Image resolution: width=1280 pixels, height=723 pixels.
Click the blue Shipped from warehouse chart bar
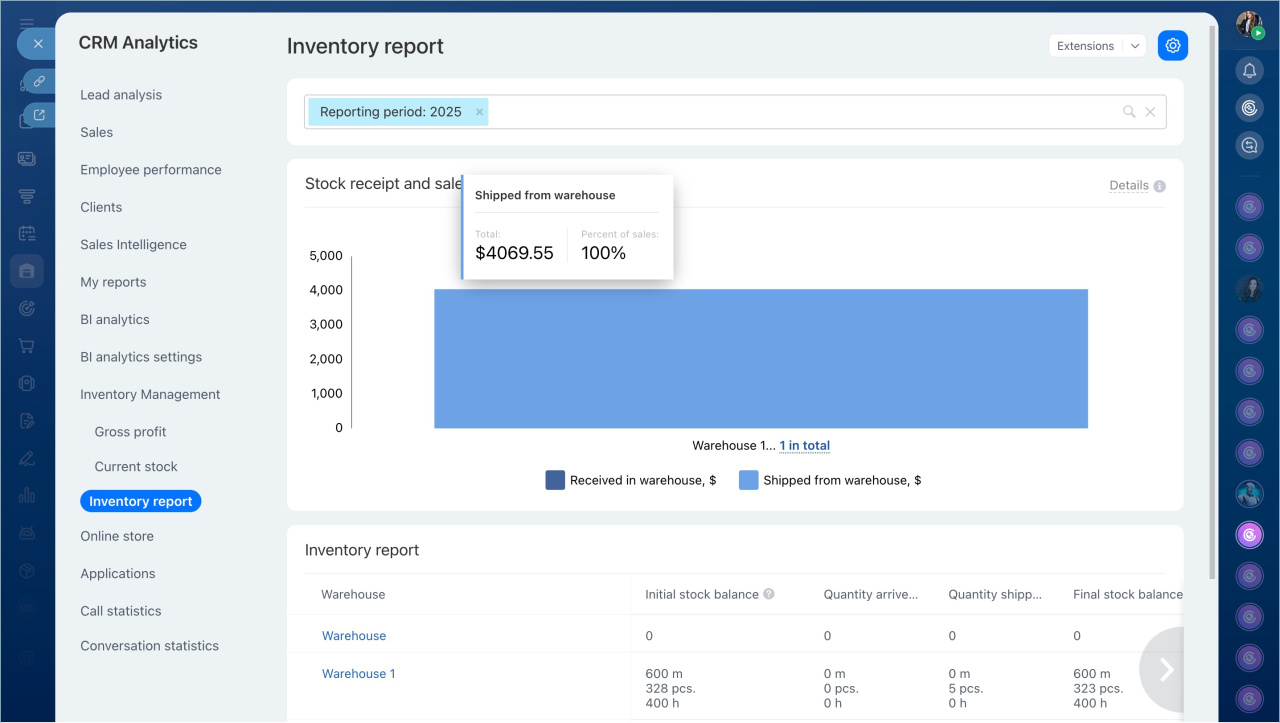point(760,359)
